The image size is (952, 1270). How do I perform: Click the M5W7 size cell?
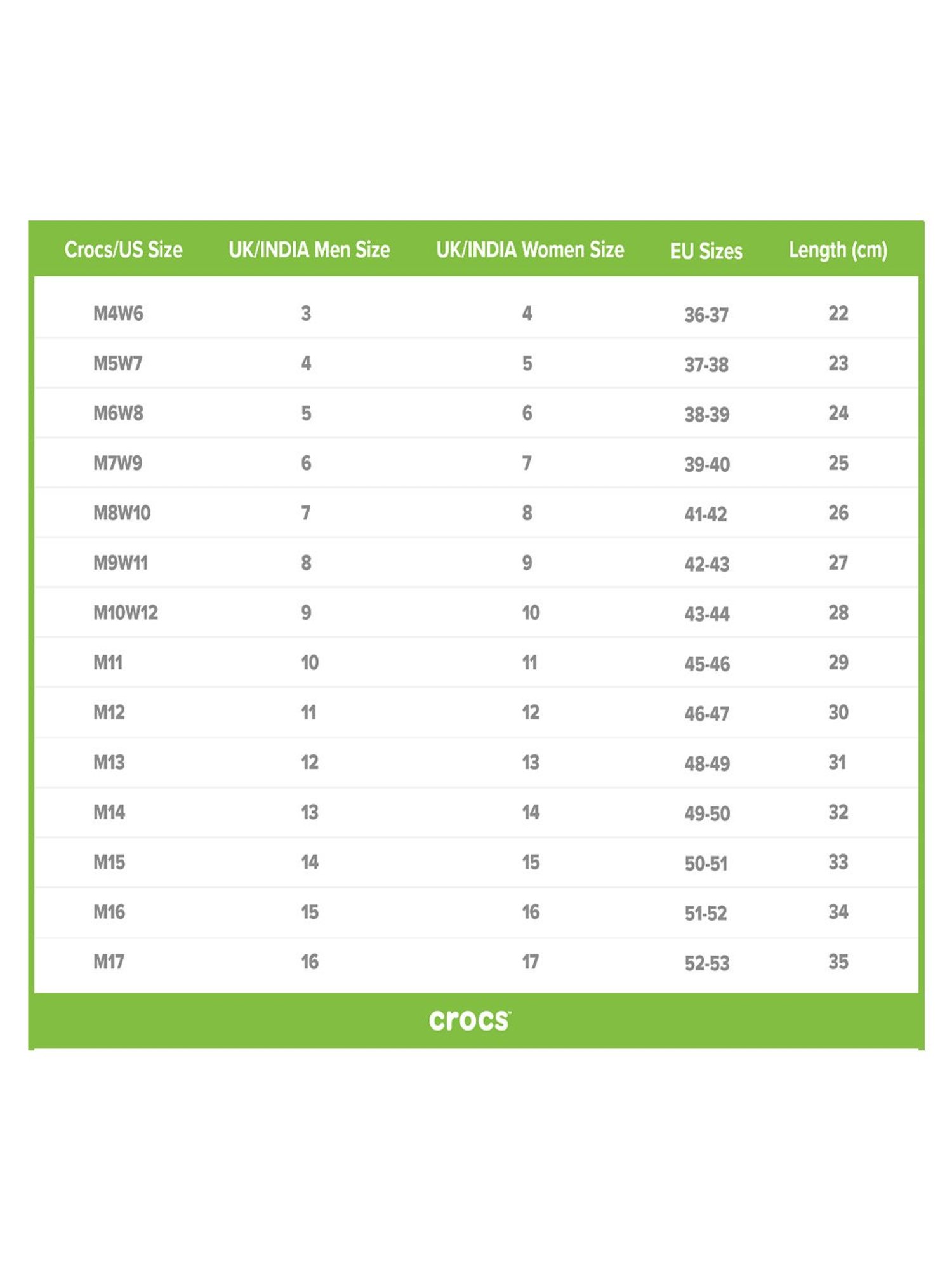pyautogui.click(x=117, y=363)
